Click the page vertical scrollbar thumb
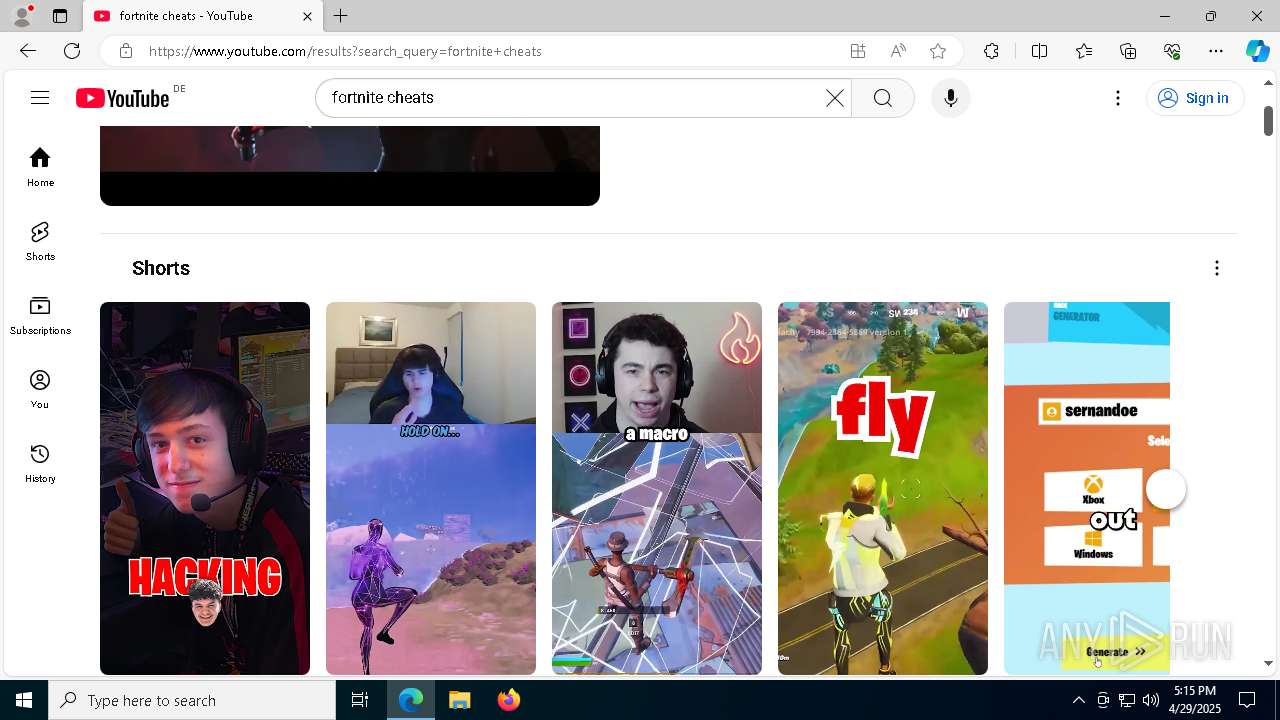The width and height of the screenshot is (1280, 720). [1268, 120]
